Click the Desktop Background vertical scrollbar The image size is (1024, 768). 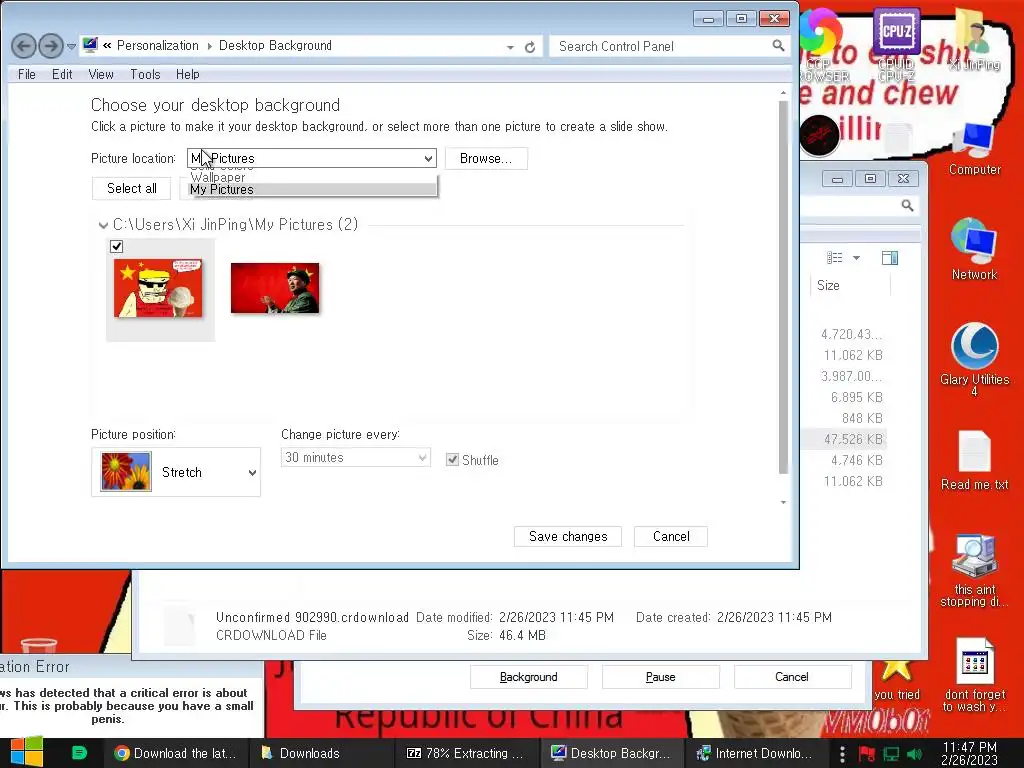(783, 287)
